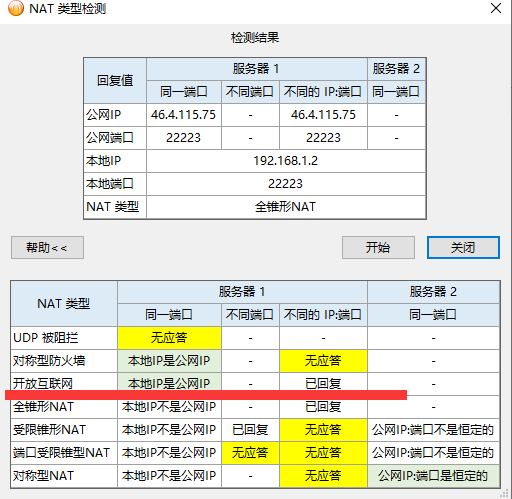Select the 对称型防火墙 row label
The width and height of the screenshot is (512, 499).
point(49,361)
